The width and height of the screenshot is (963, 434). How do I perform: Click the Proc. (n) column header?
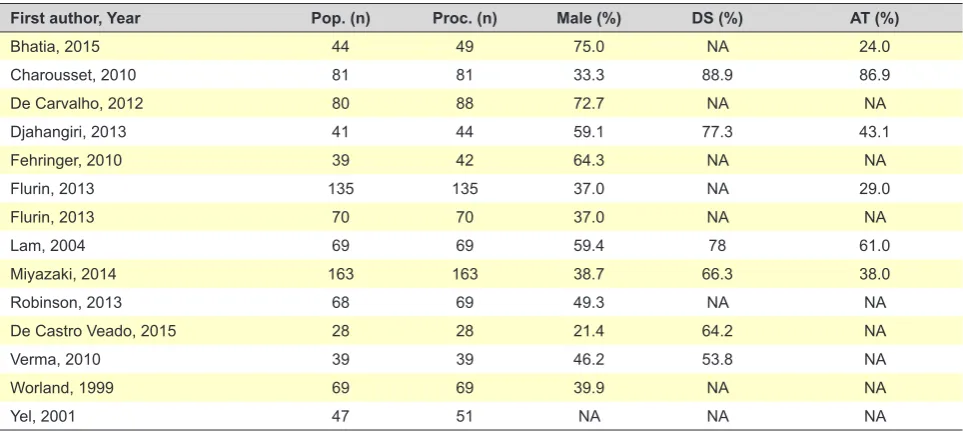point(464,18)
